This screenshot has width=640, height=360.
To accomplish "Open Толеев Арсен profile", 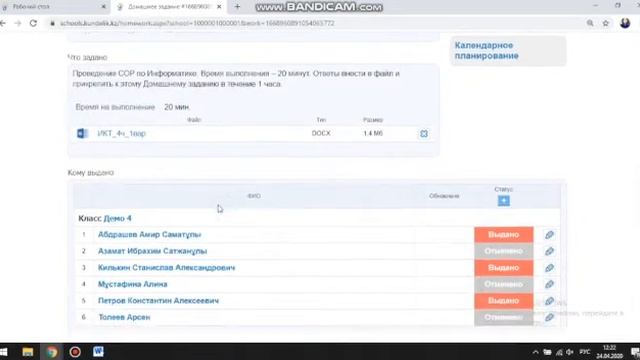I will click(124, 317).
